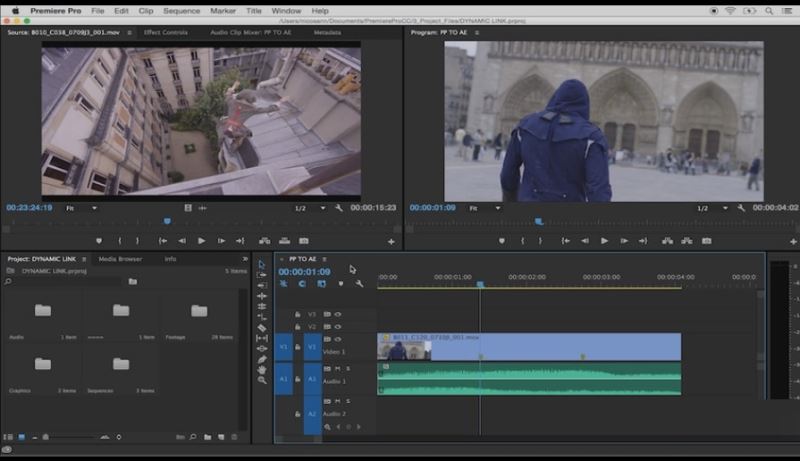Select the Track Select Forward tool

click(262, 275)
